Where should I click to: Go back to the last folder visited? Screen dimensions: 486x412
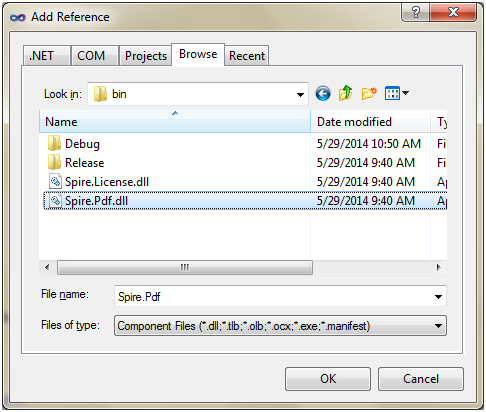tap(323, 94)
